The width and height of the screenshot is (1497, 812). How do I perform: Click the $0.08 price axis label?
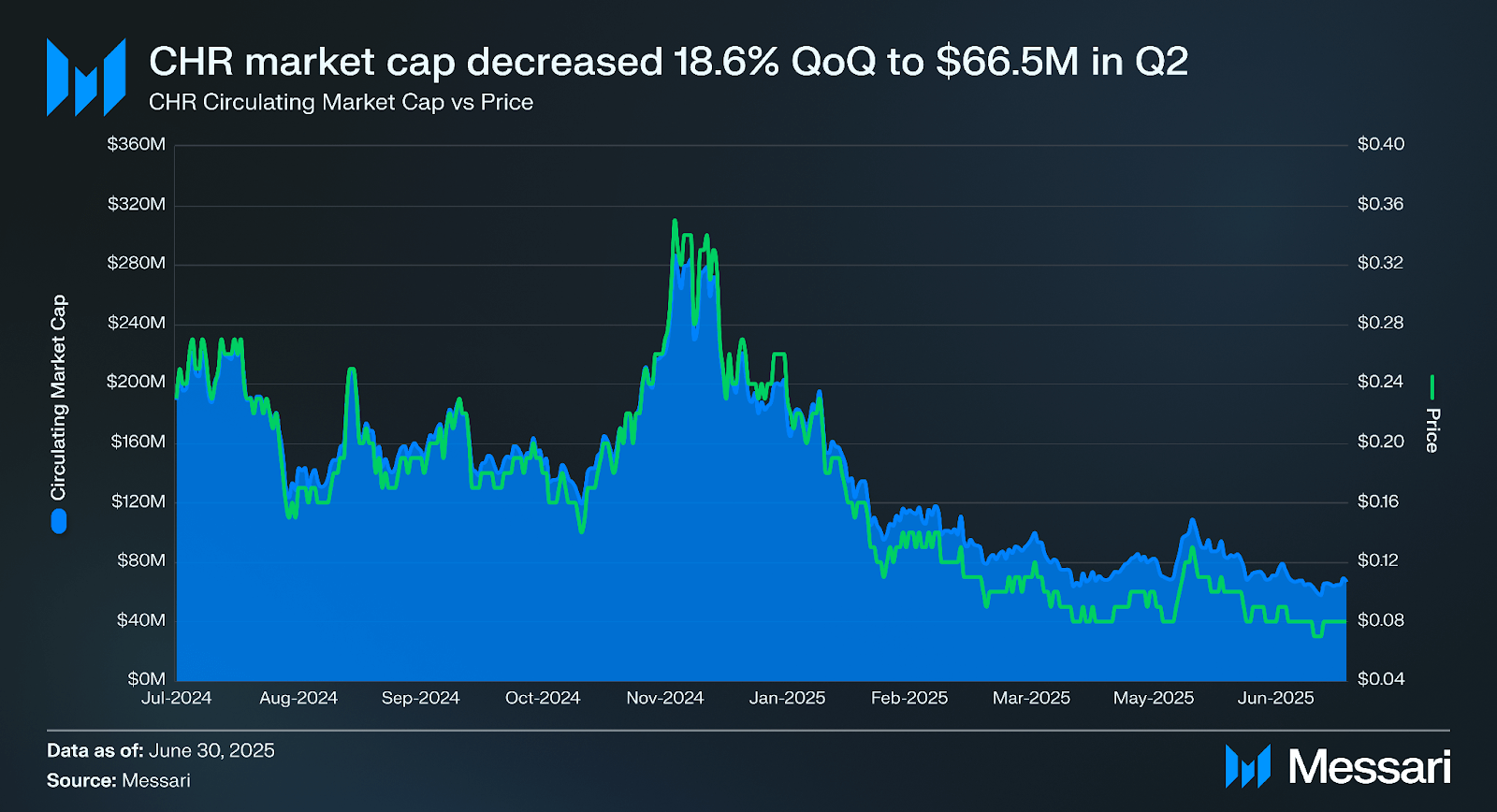tap(1381, 619)
